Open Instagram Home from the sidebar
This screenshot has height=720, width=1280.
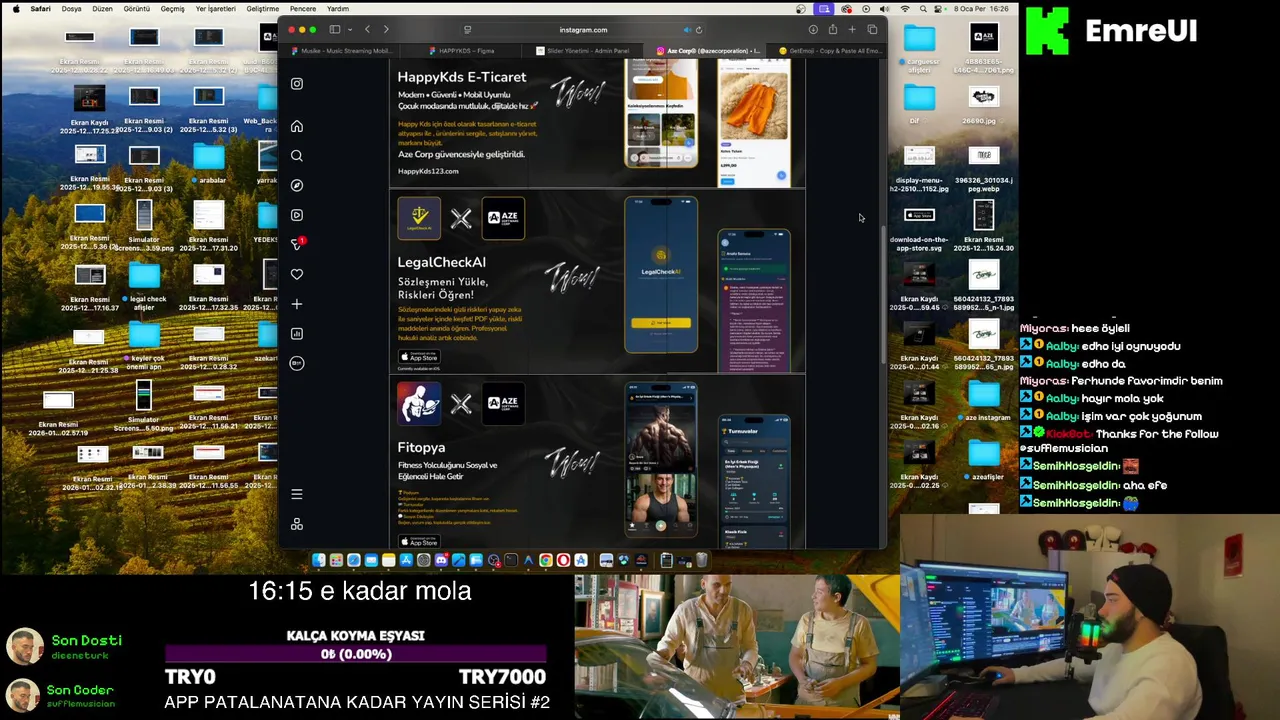[297, 126]
